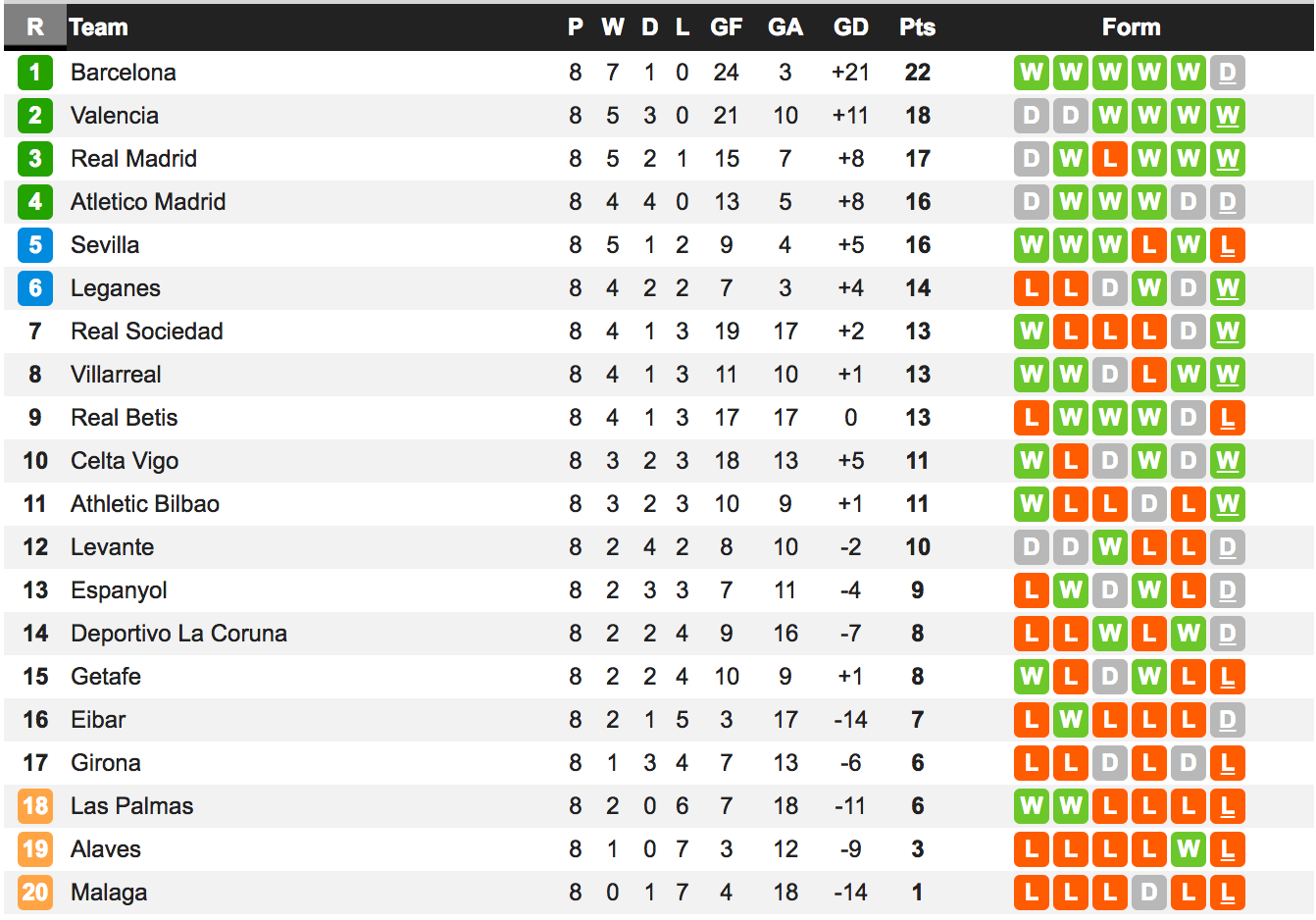Viewport: 1316px width, 920px height.
Task: Click the grey D badge in Malaga's form
Action: 1149,893
